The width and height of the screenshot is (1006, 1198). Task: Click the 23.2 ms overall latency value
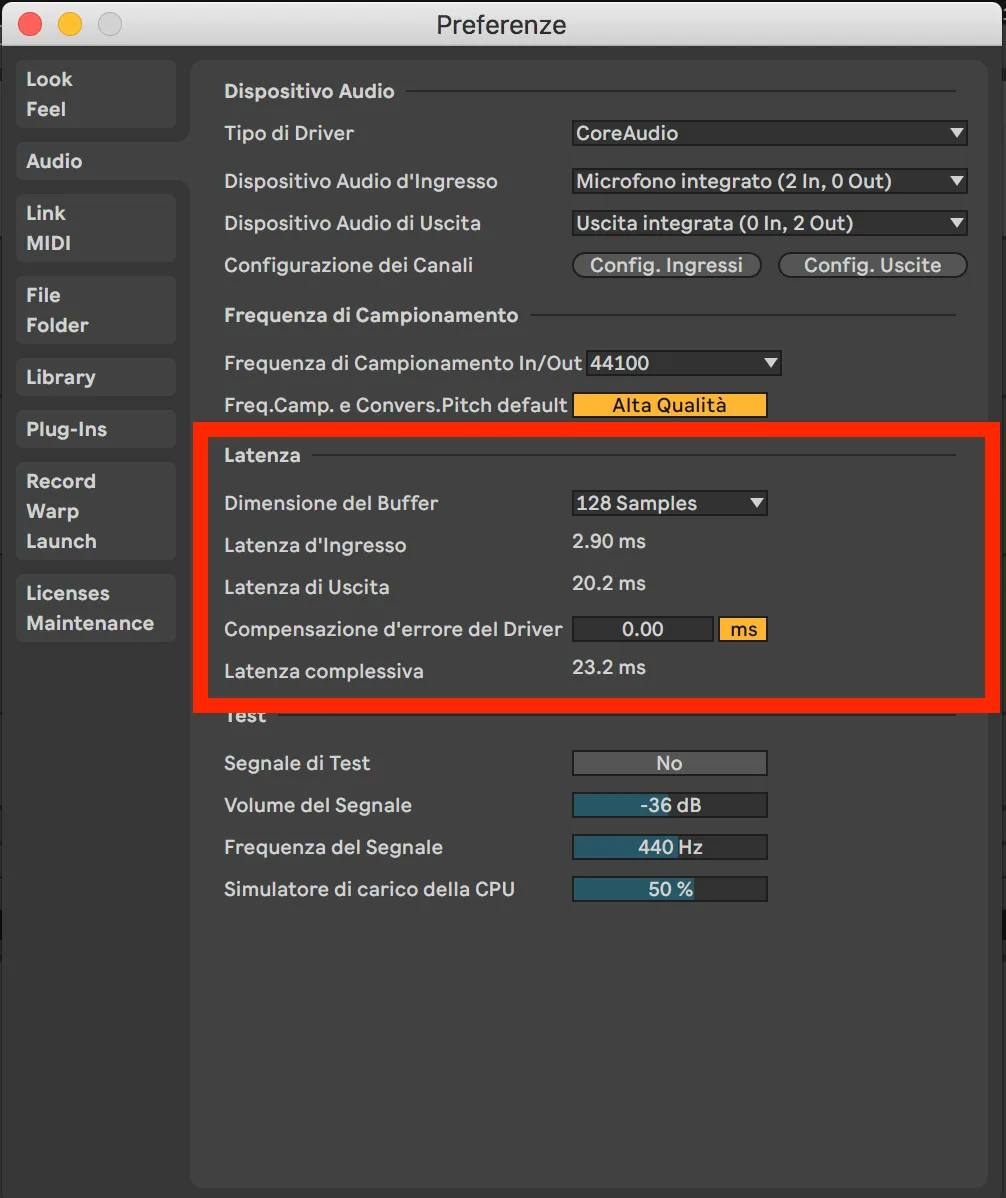tap(609, 668)
